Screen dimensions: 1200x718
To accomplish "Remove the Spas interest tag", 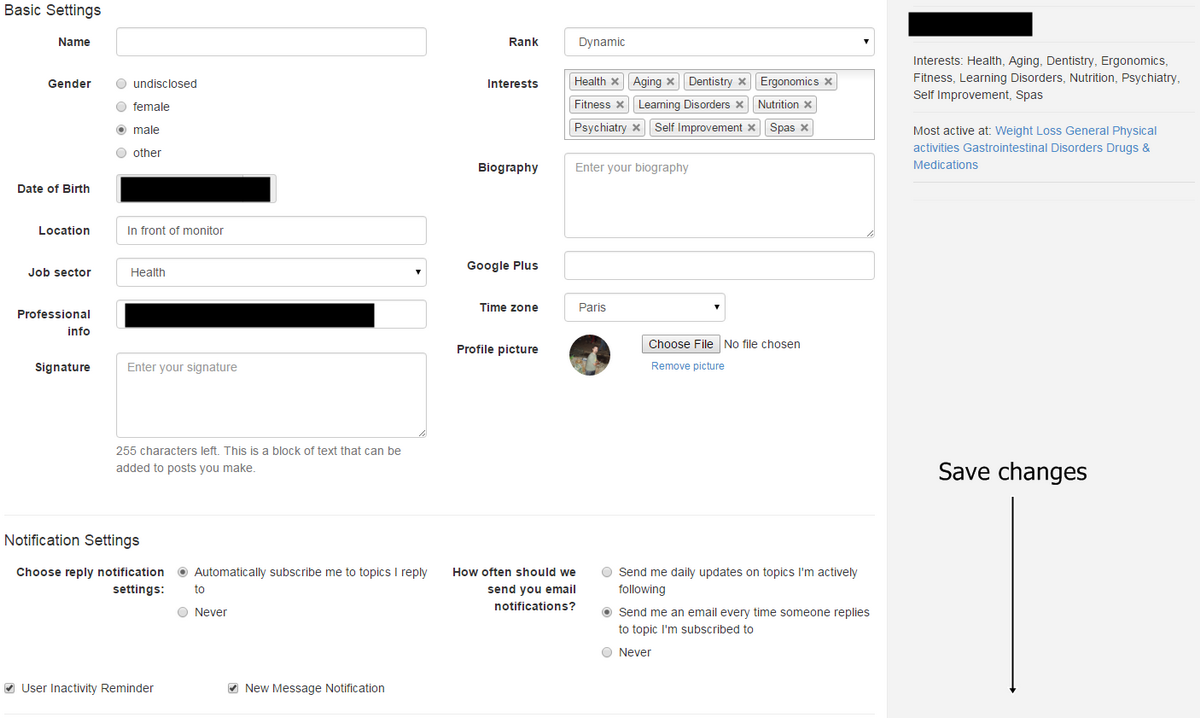I will [x=804, y=128].
